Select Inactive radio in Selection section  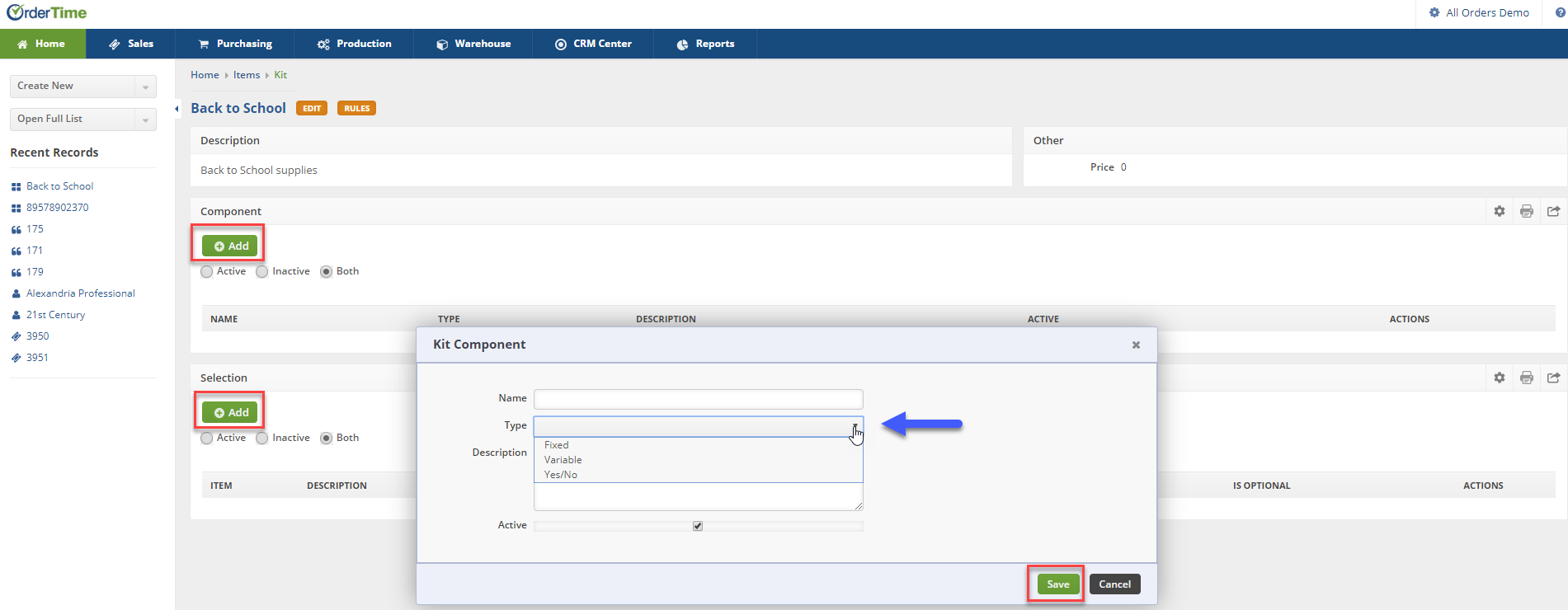click(x=262, y=439)
